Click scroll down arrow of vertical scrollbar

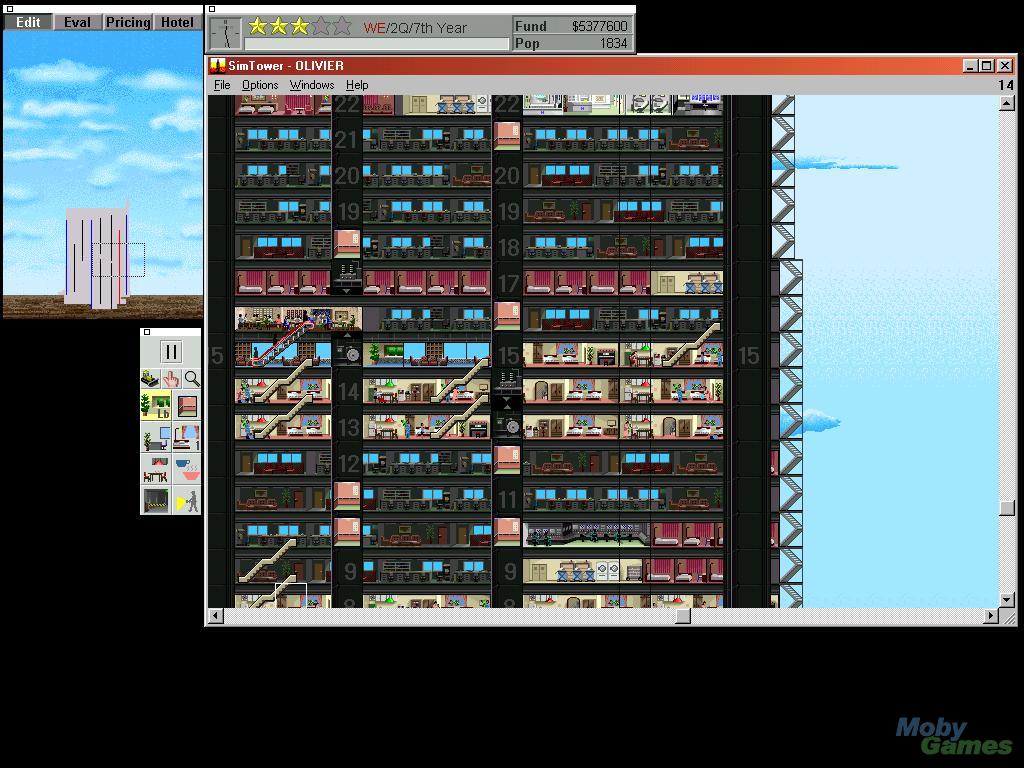coord(1007,600)
